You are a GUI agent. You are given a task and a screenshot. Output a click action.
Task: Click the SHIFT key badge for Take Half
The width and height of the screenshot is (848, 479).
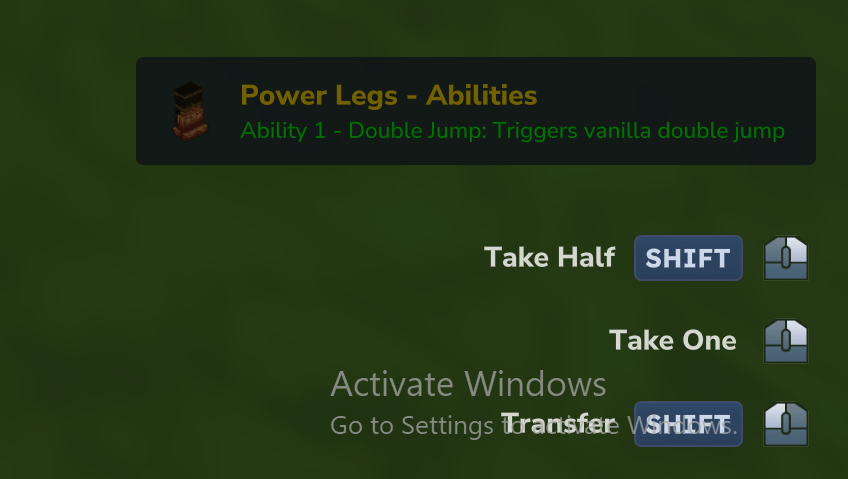tap(688, 258)
